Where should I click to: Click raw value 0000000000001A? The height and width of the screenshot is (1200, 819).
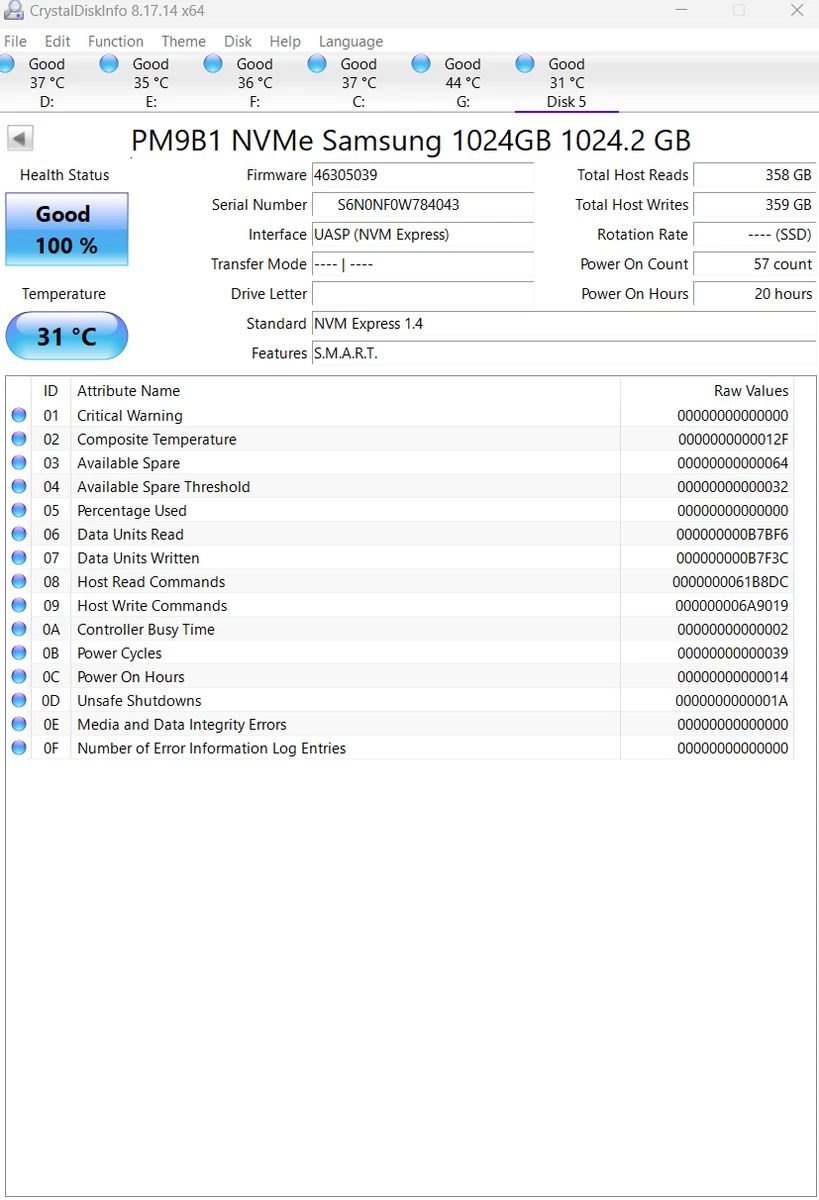[x=732, y=701]
